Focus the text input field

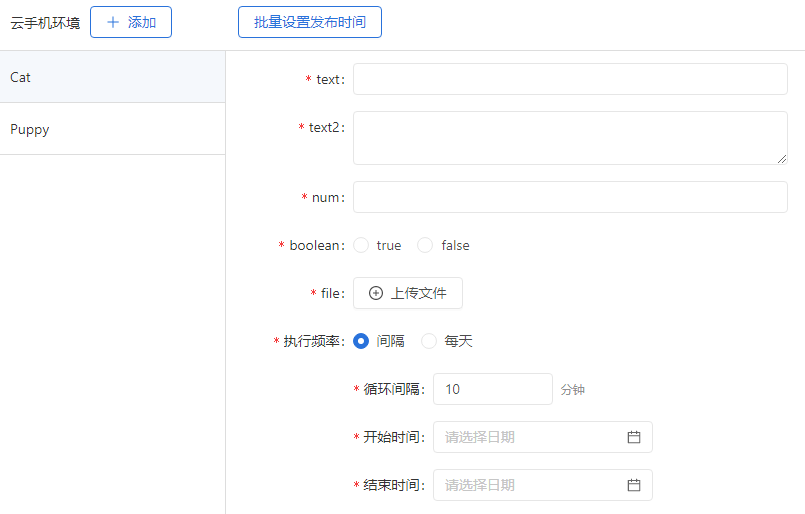pos(570,79)
